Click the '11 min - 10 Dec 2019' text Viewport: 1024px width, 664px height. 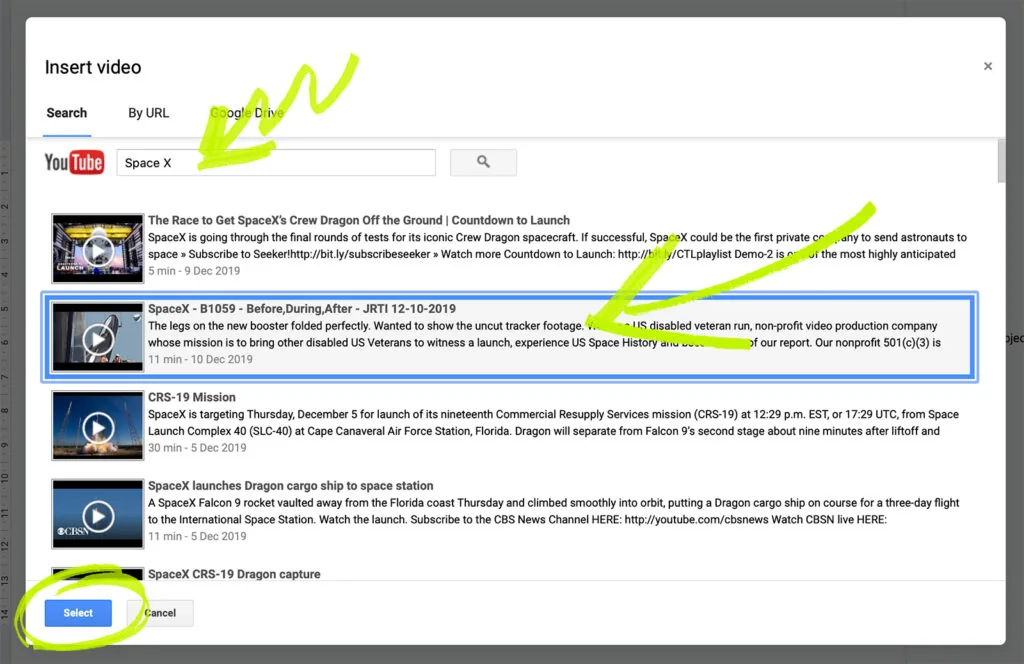(200, 359)
